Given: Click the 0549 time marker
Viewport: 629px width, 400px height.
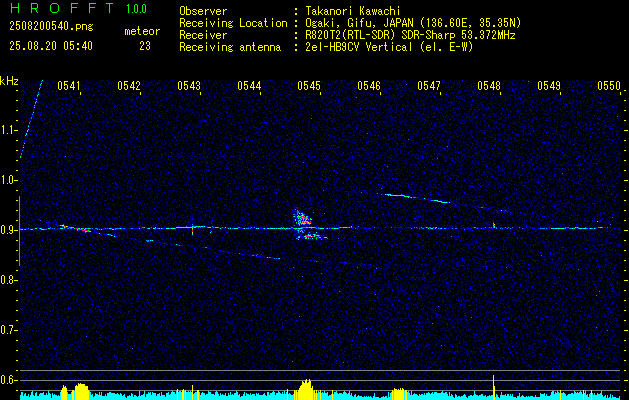Looking at the screenshot, I should [549, 85].
